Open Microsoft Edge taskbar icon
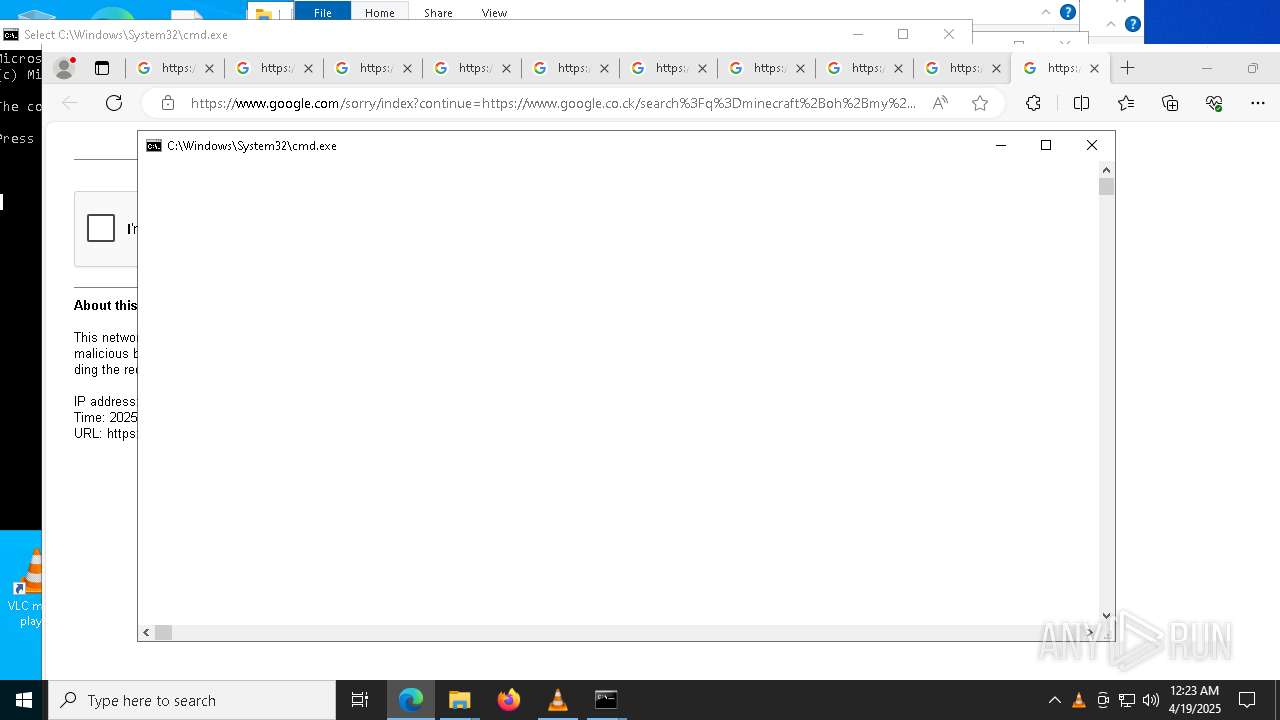The width and height of the screenshot is (1280, 720). [x=411, y=700]
